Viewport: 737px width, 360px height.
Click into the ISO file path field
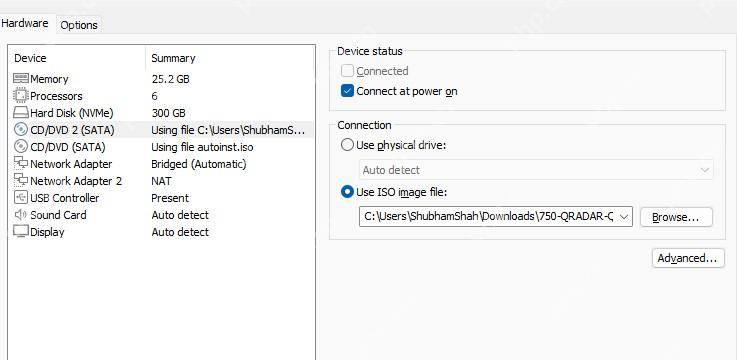[488, 217]
